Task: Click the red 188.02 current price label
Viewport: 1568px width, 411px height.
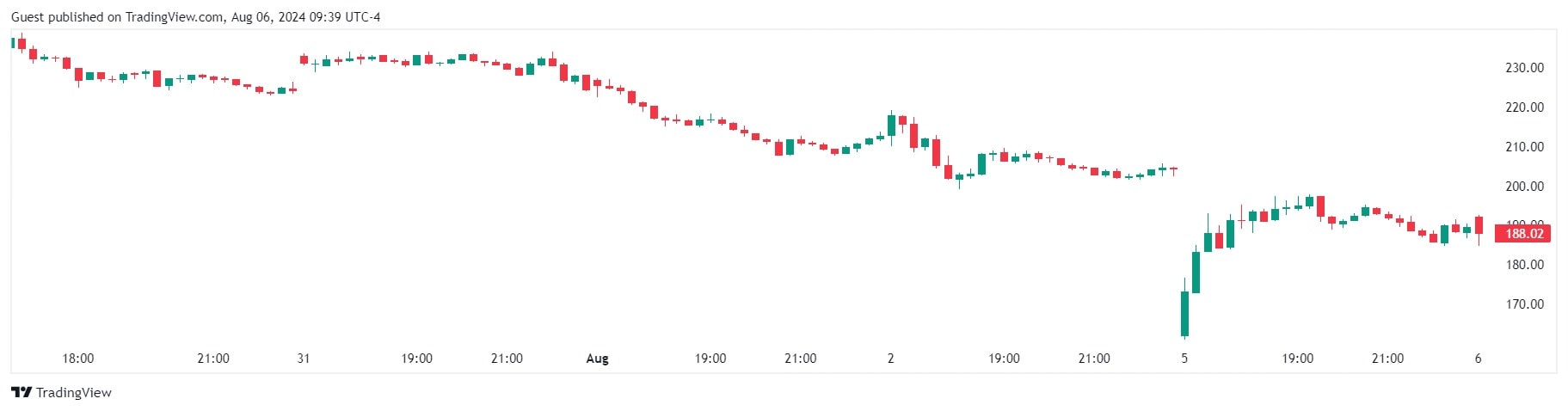Action: pos(1523,233)
